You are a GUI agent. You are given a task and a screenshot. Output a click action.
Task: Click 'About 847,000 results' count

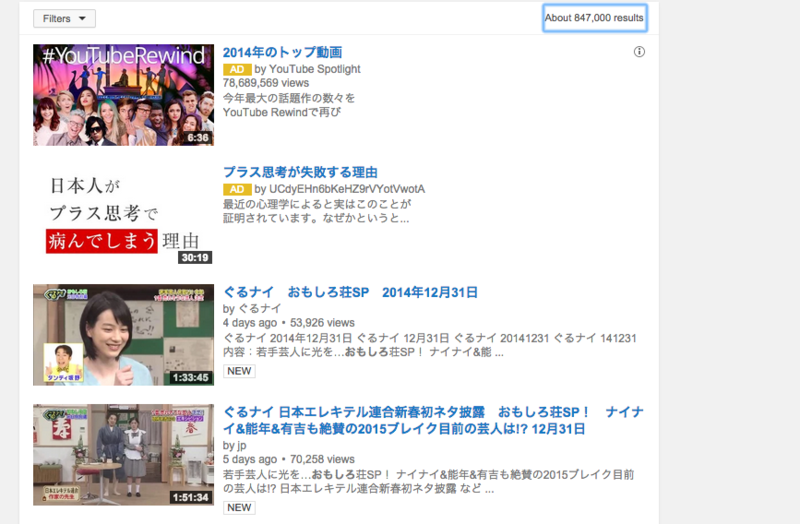point(594,18)
